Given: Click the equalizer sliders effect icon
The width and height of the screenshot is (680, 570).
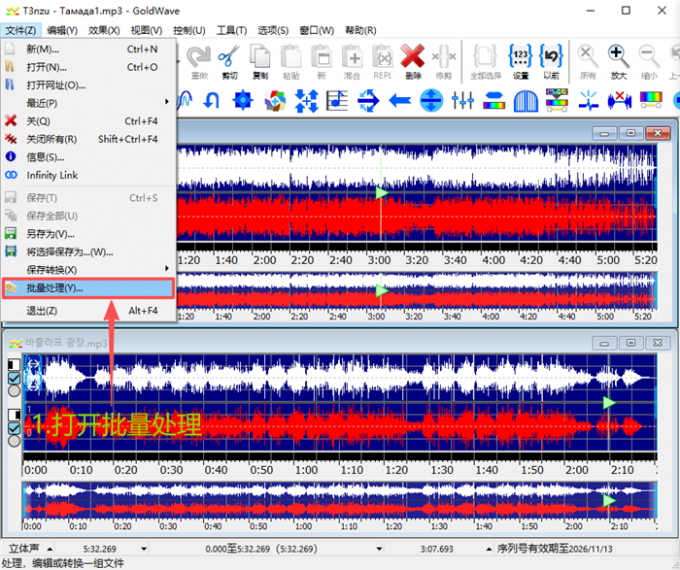Looking at the screenshot, I should click(462, 100).
